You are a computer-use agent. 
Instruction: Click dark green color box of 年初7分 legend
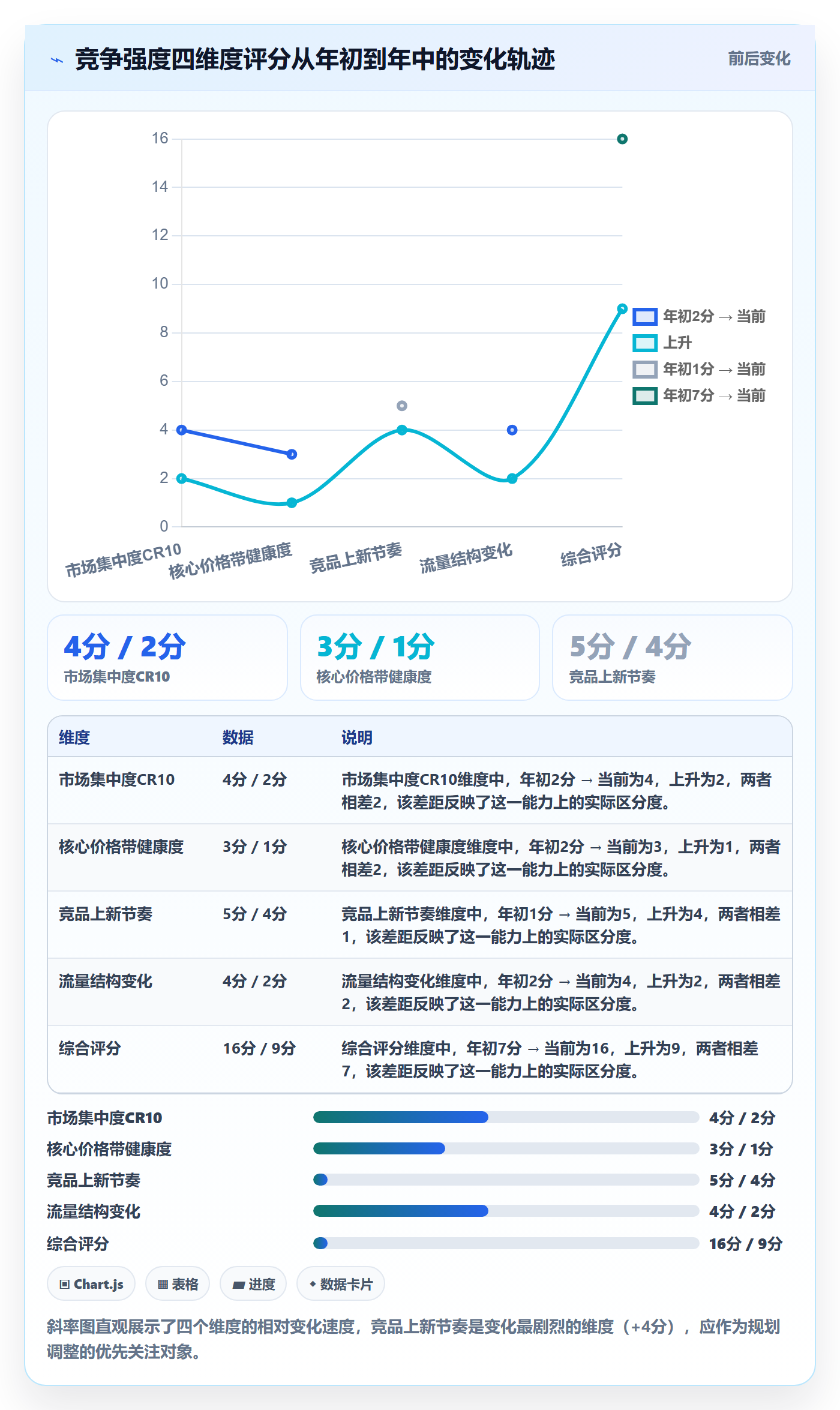pos(645,395)
